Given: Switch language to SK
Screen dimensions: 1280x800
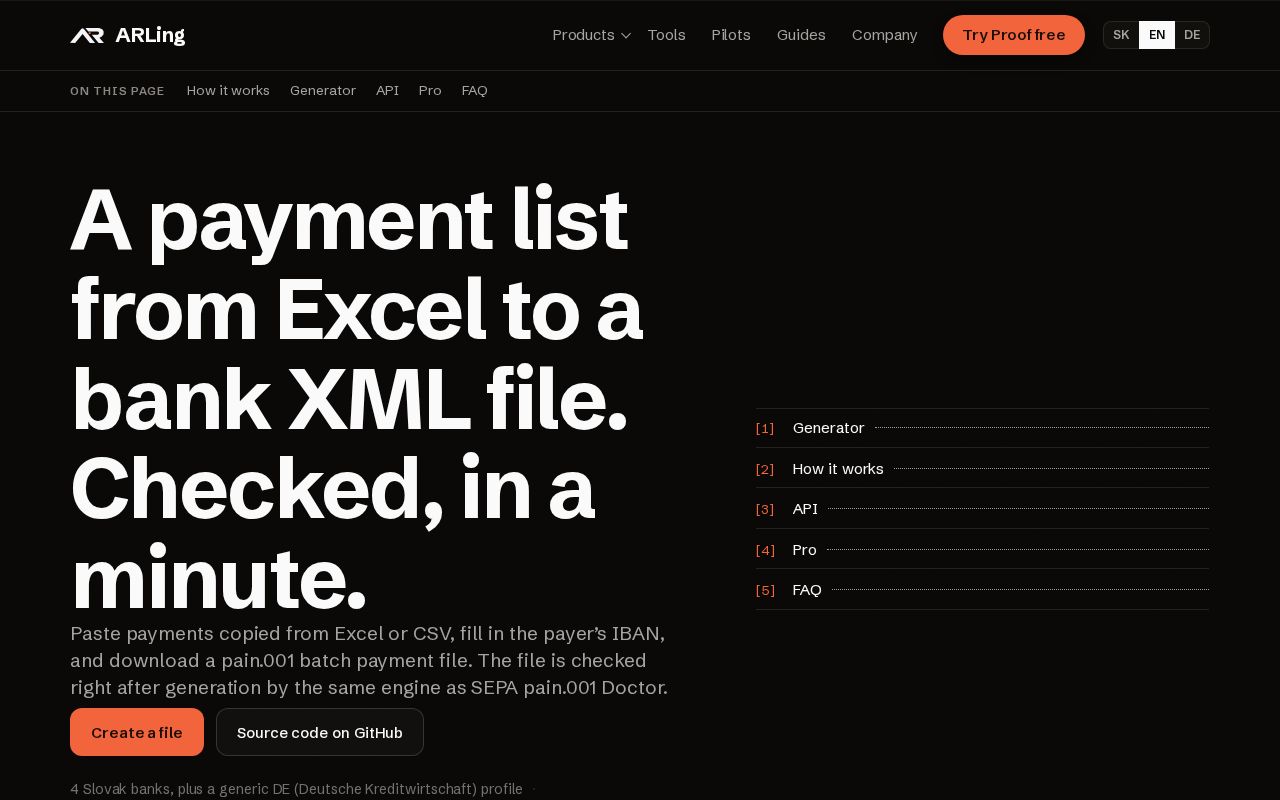Looking at the screenshot, I should [x=1121, y=35].
